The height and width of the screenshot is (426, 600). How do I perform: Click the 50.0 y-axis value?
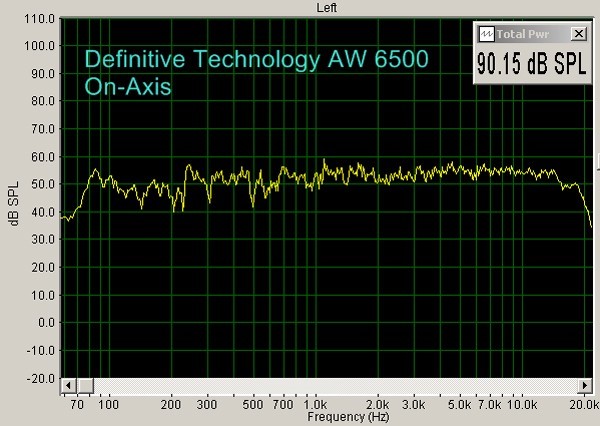tap(43, 184)
